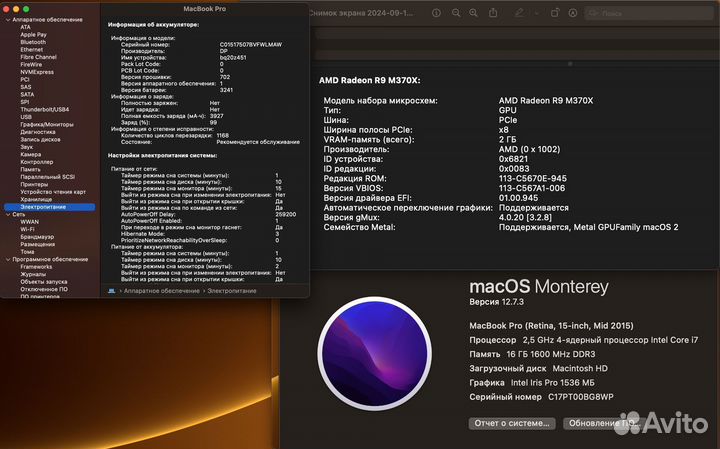This screenshot has height=449, width=720.
Task: Open the highlight pen options arrow
Action: 536,13
